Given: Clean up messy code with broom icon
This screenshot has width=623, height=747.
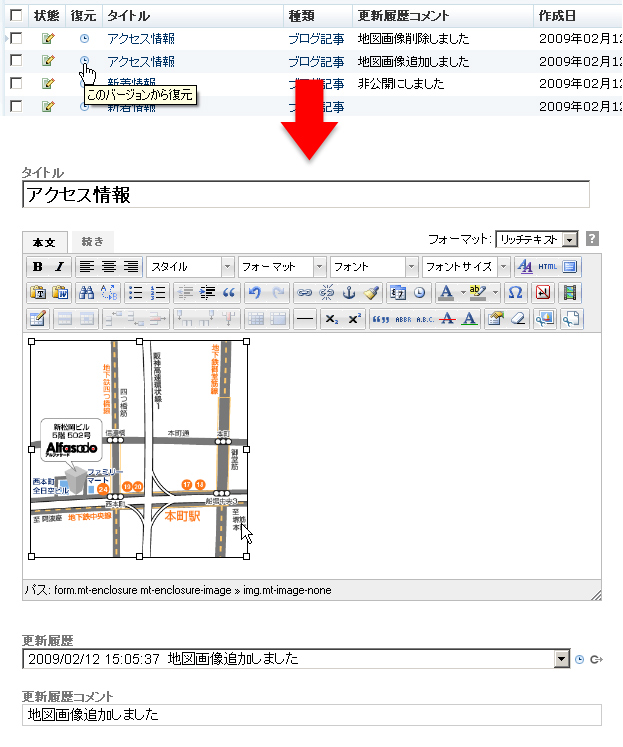Looking at the screenshot, I should coord(371,293).
